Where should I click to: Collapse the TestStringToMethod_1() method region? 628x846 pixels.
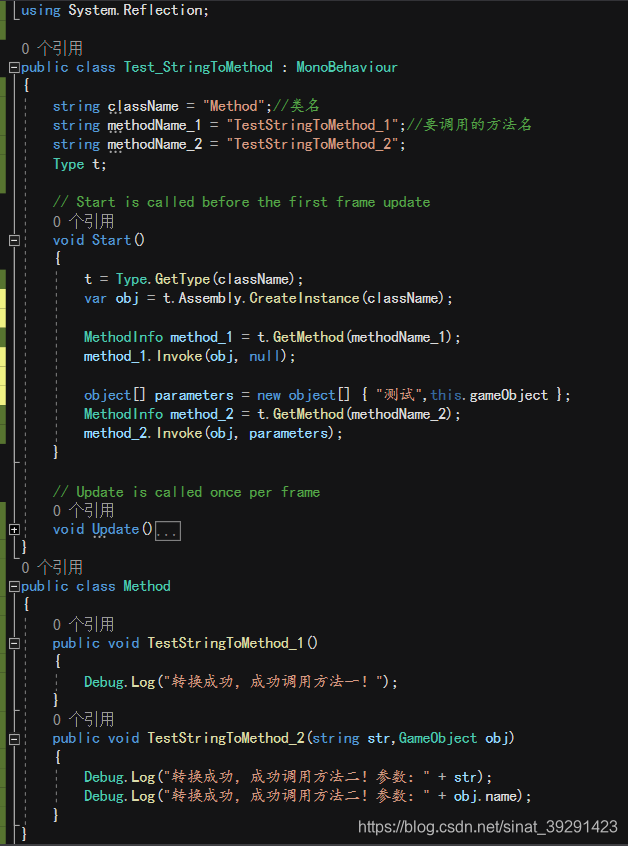pos(14,643)
